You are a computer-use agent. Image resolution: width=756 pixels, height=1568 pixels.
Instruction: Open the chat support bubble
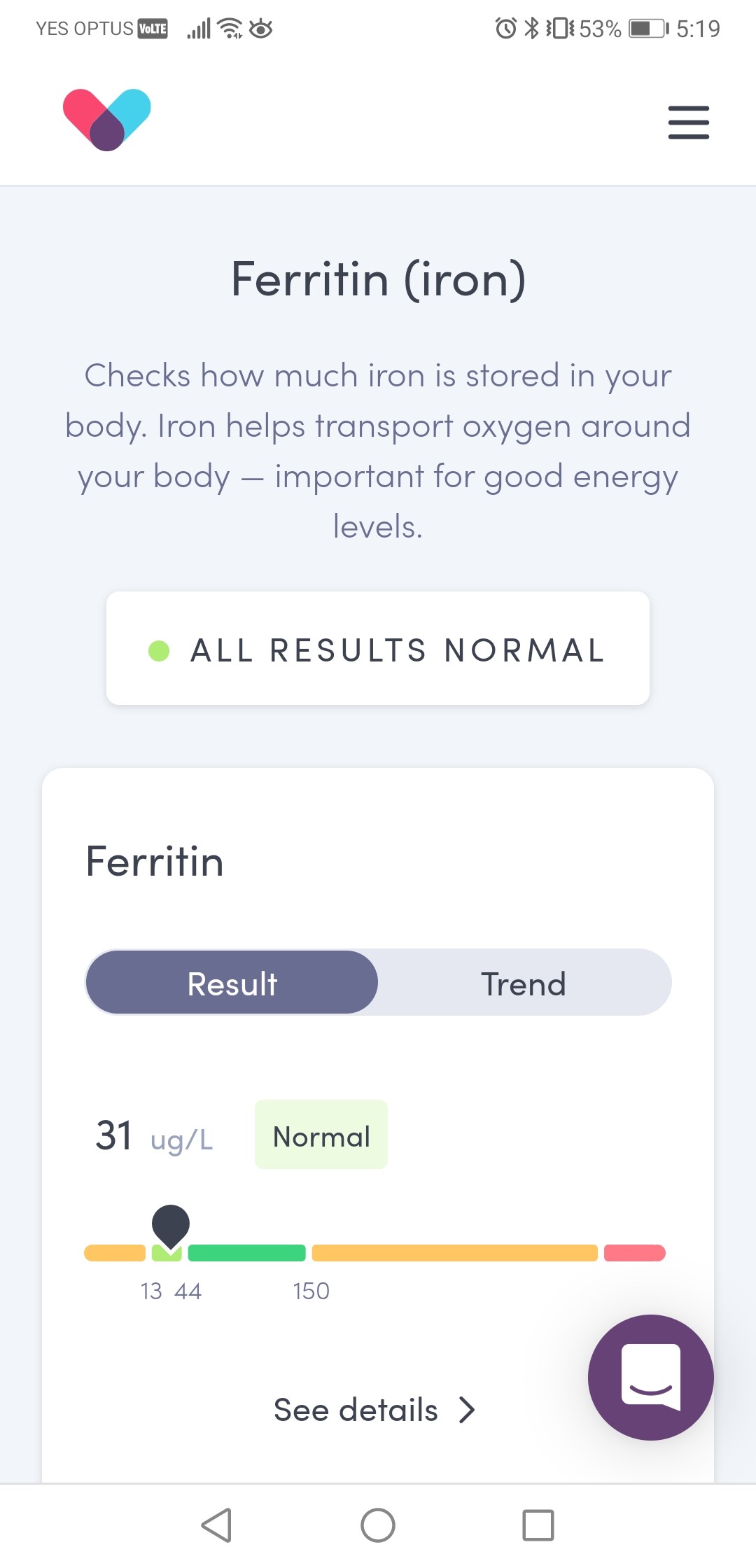point(650,1377)
